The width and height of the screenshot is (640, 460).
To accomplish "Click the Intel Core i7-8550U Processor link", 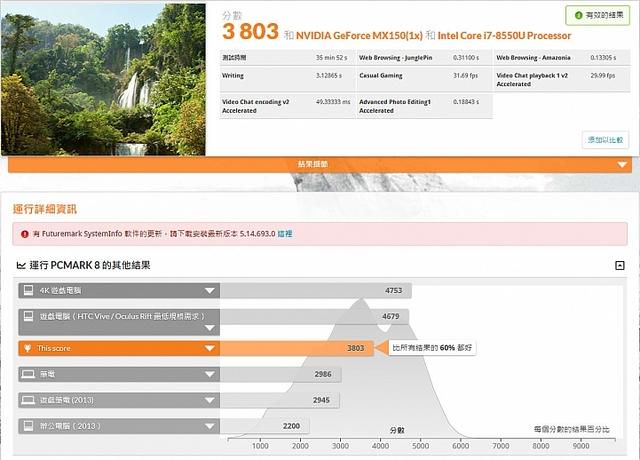I will point(504,36).
